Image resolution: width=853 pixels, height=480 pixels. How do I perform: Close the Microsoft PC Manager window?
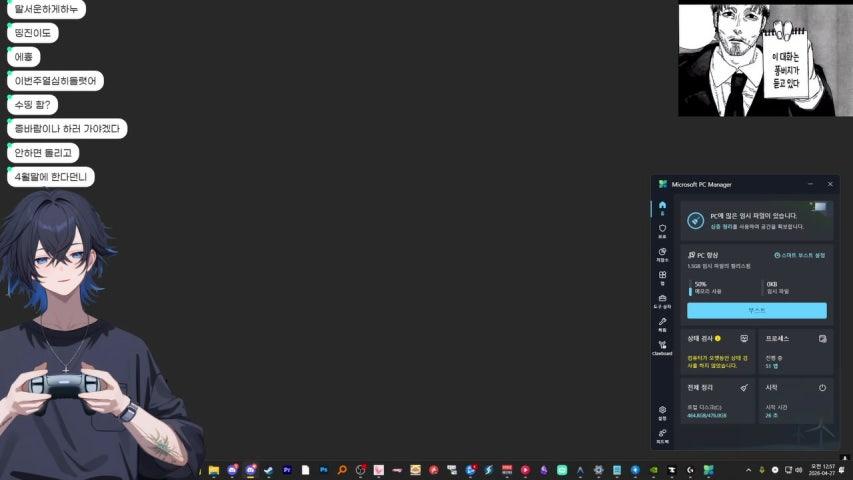coord(830,184)
